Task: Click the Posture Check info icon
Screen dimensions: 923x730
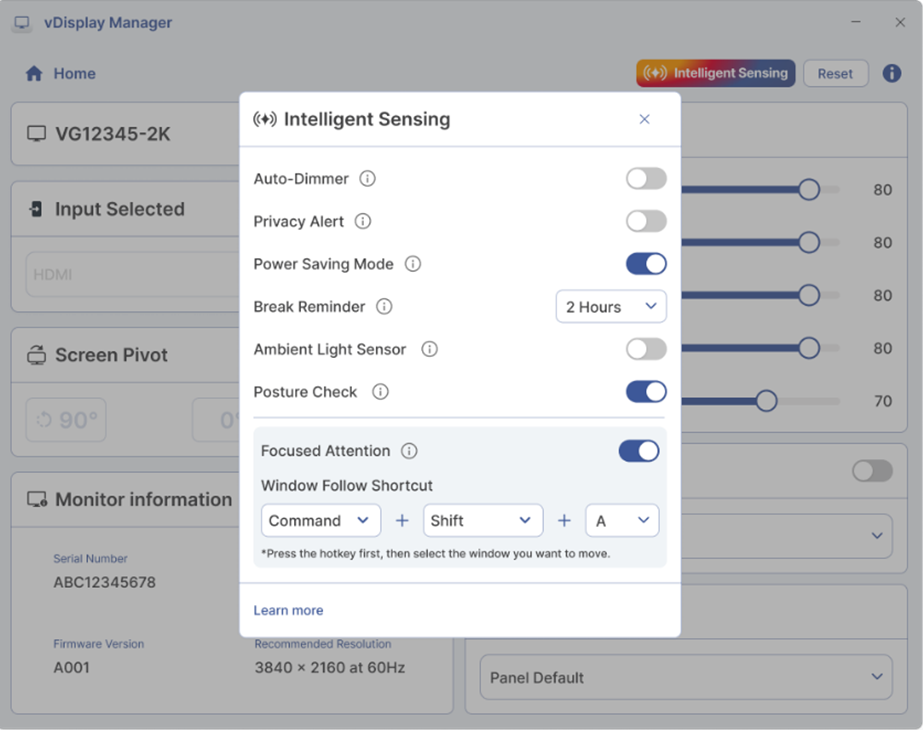Action: coord(379,392)
